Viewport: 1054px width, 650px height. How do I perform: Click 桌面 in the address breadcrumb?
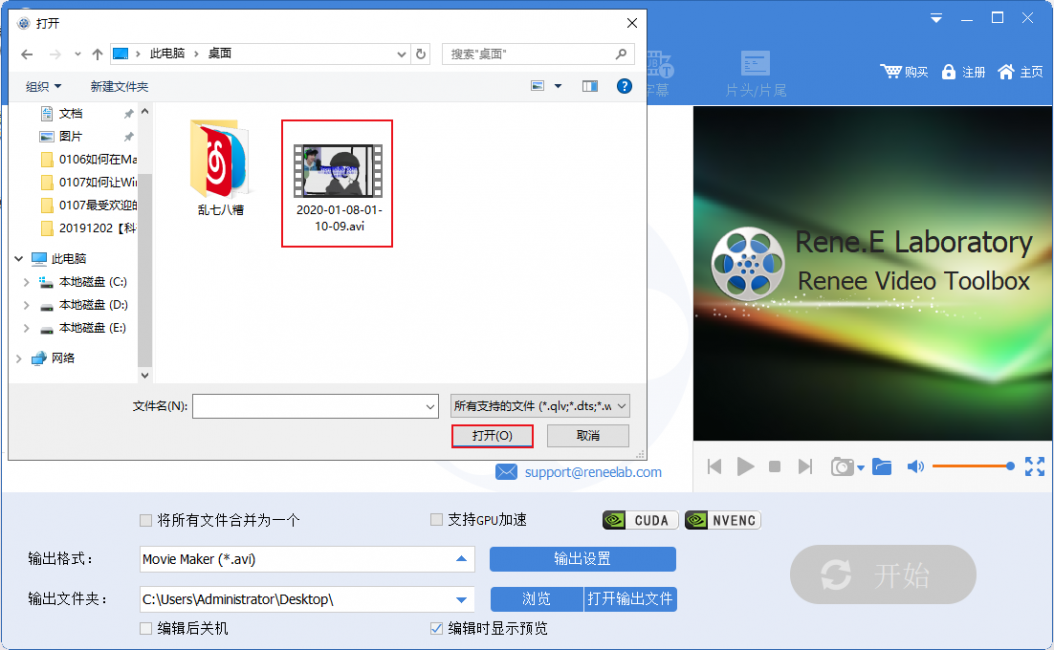[x=220, y=54]
